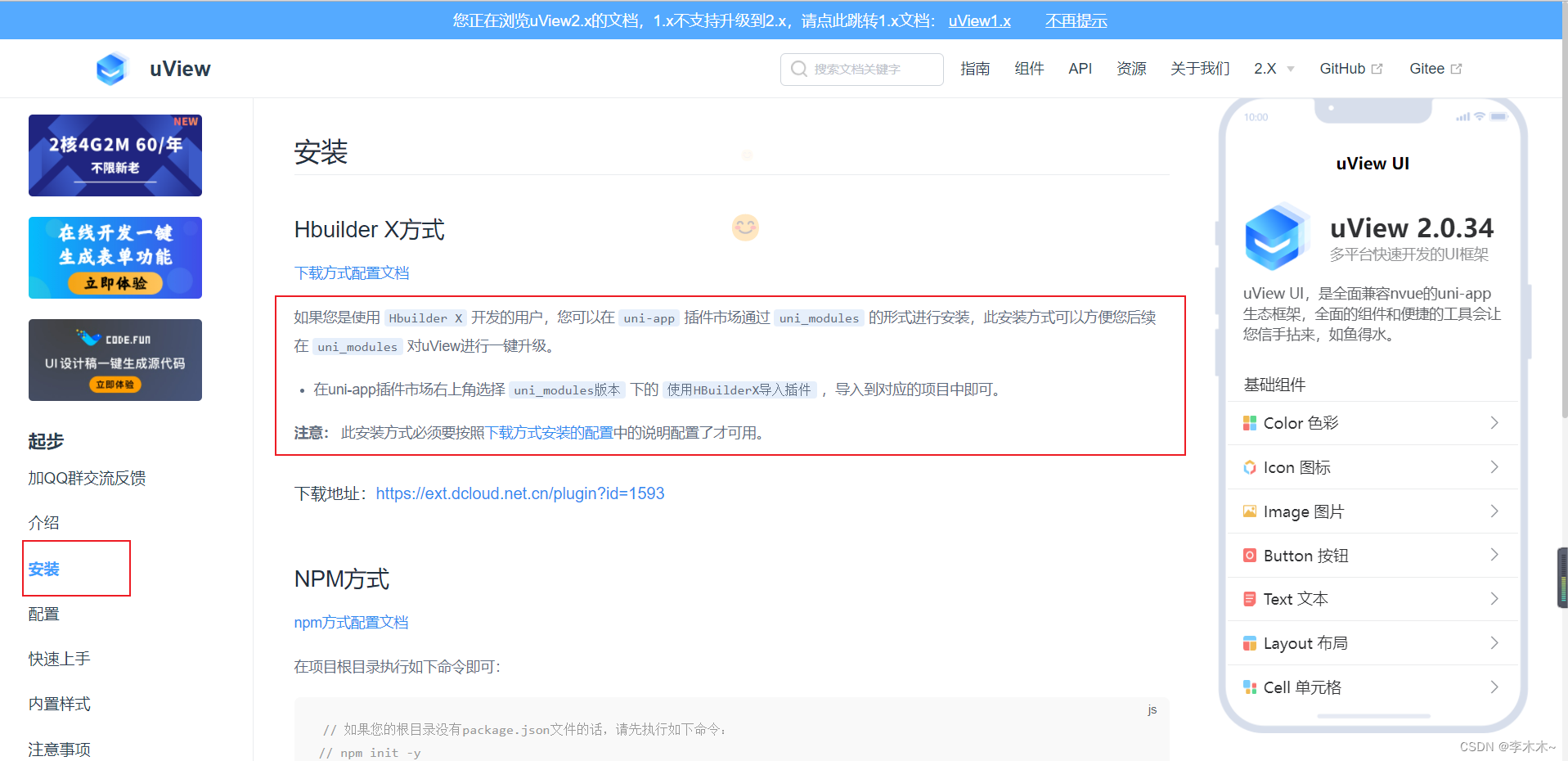
Task: Click the search documentation input field
Action: (x=861, y=70)
